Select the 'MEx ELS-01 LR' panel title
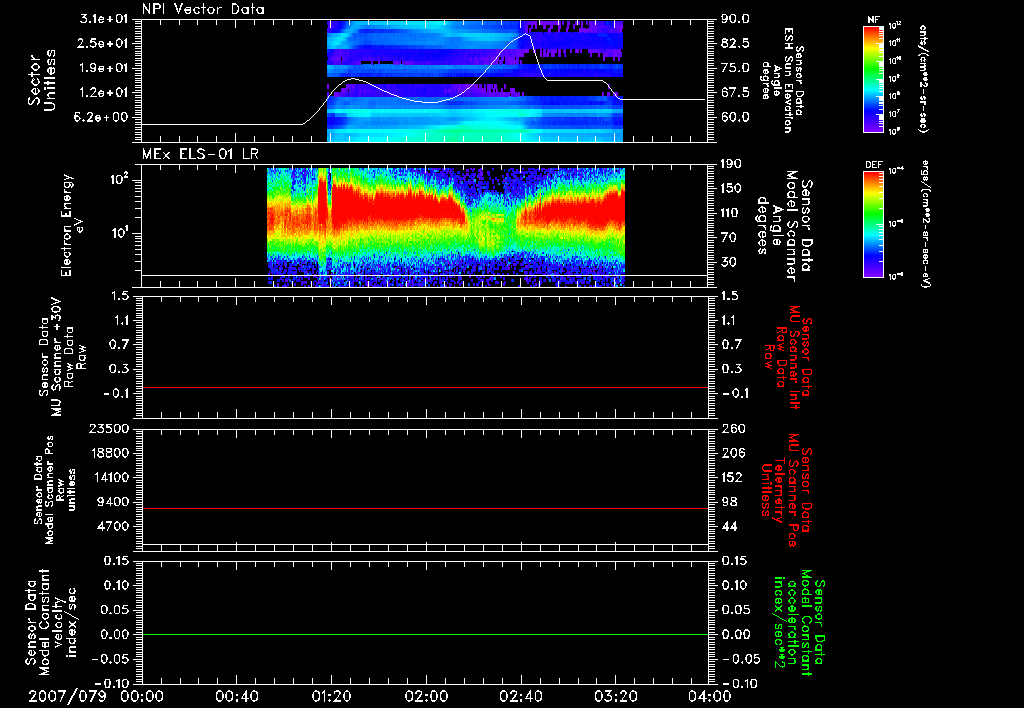The height and width of the screenshot is (708, 1024). click(200, 155)
